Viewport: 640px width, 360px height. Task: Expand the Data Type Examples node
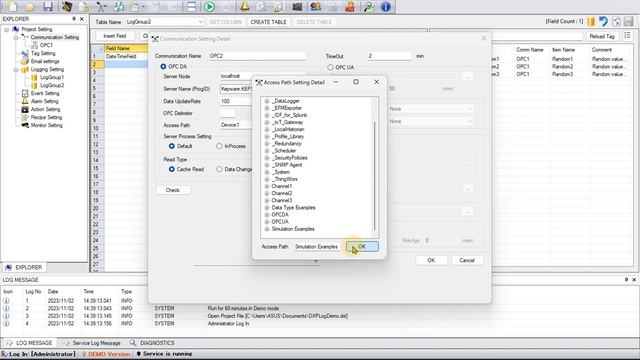[267, 208]
